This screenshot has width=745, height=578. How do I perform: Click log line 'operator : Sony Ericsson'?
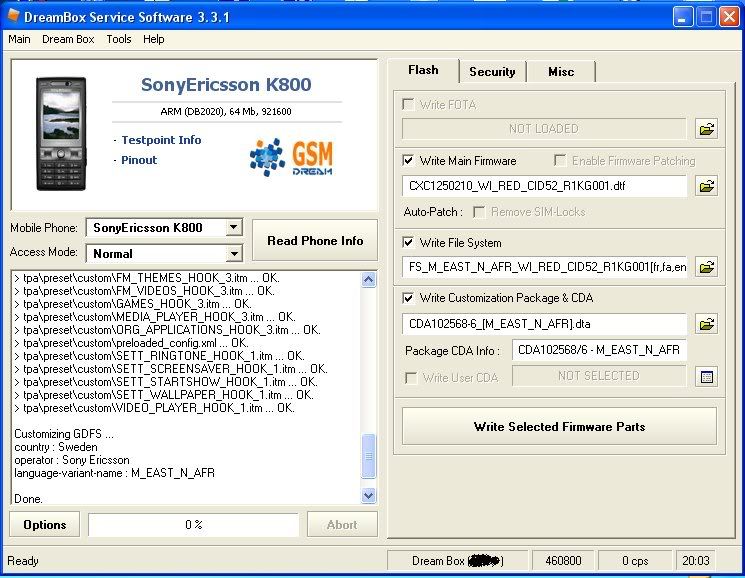coord(72,460)
